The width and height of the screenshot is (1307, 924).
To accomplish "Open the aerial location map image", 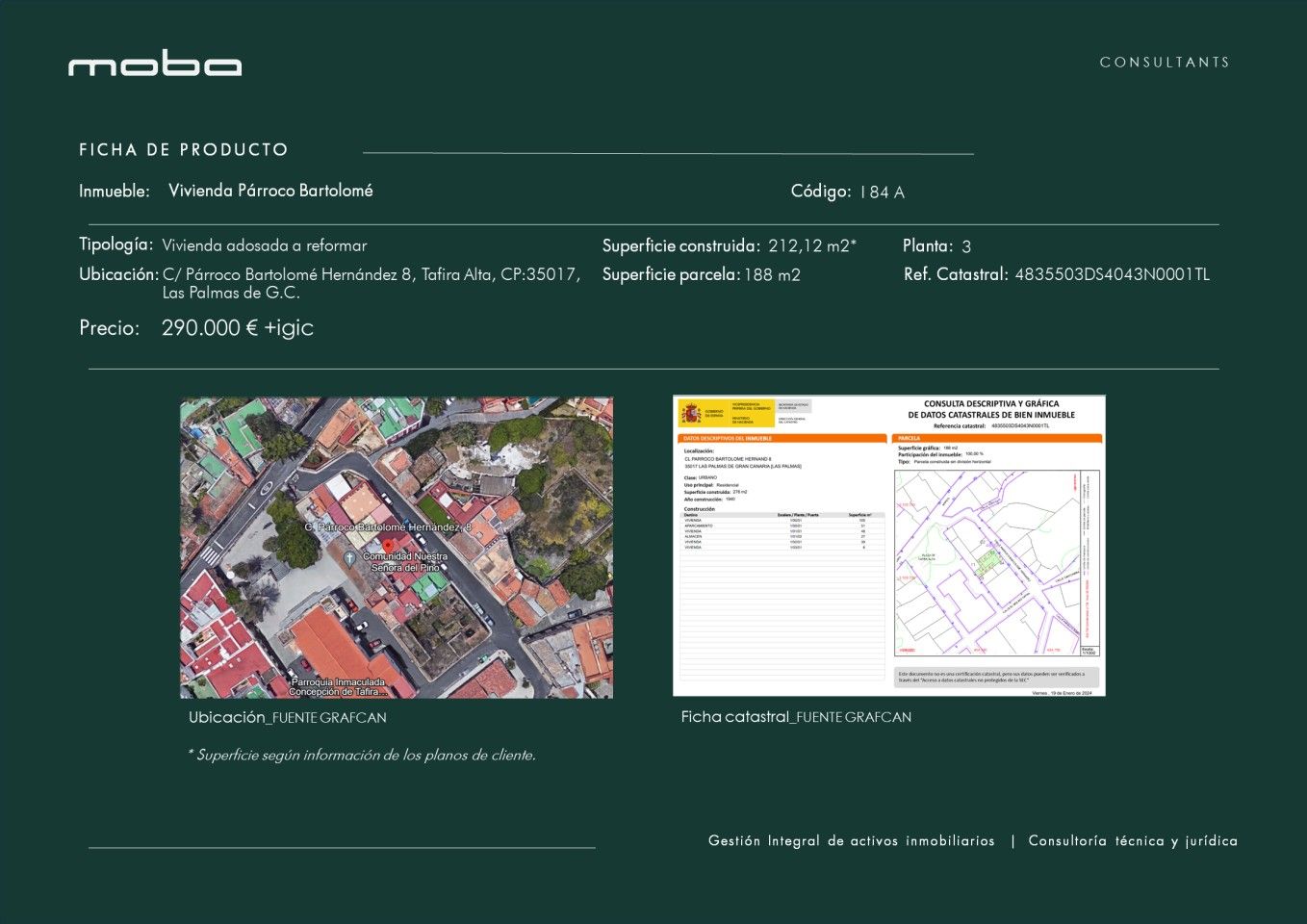I will coord(397,548).
